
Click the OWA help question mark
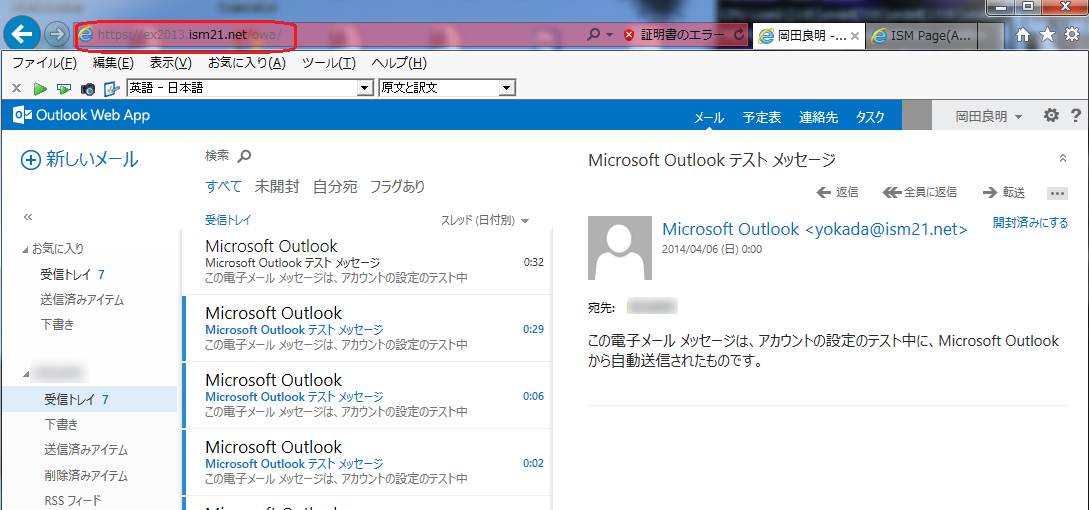point(1076,116)
